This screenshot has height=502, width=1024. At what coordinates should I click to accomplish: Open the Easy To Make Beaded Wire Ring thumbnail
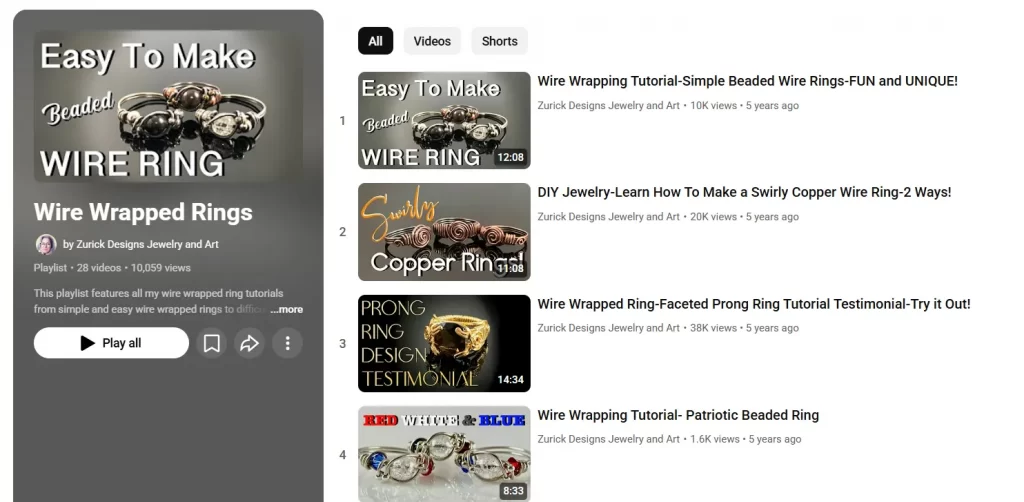click(x=444, y=120)
